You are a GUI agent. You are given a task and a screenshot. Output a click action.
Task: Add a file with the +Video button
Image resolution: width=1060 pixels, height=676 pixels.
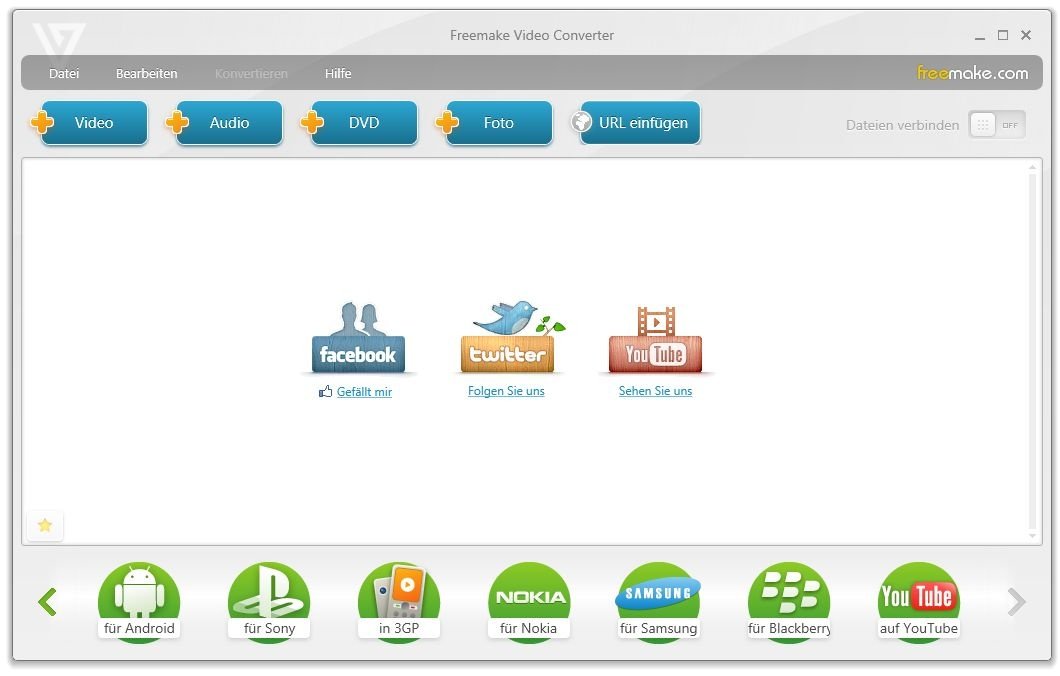click(x=92, y=122)
